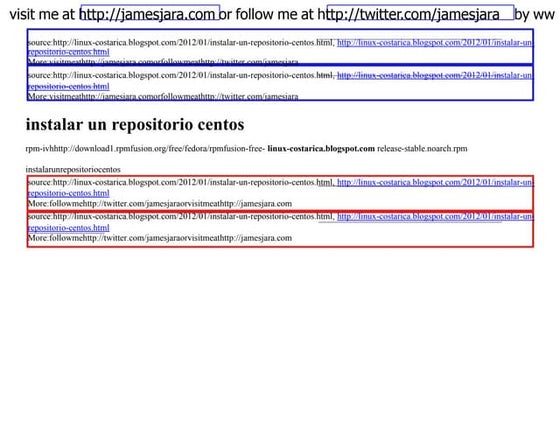Click the rpm-ivh download1.rpmfusion.org command text
Screen dimensions: 560x421
tap(145, 149)
